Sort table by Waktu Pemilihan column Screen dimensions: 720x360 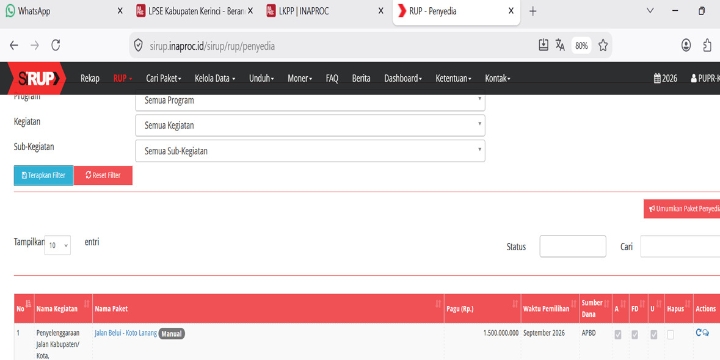pyautogui.click(x=574, y=304)
